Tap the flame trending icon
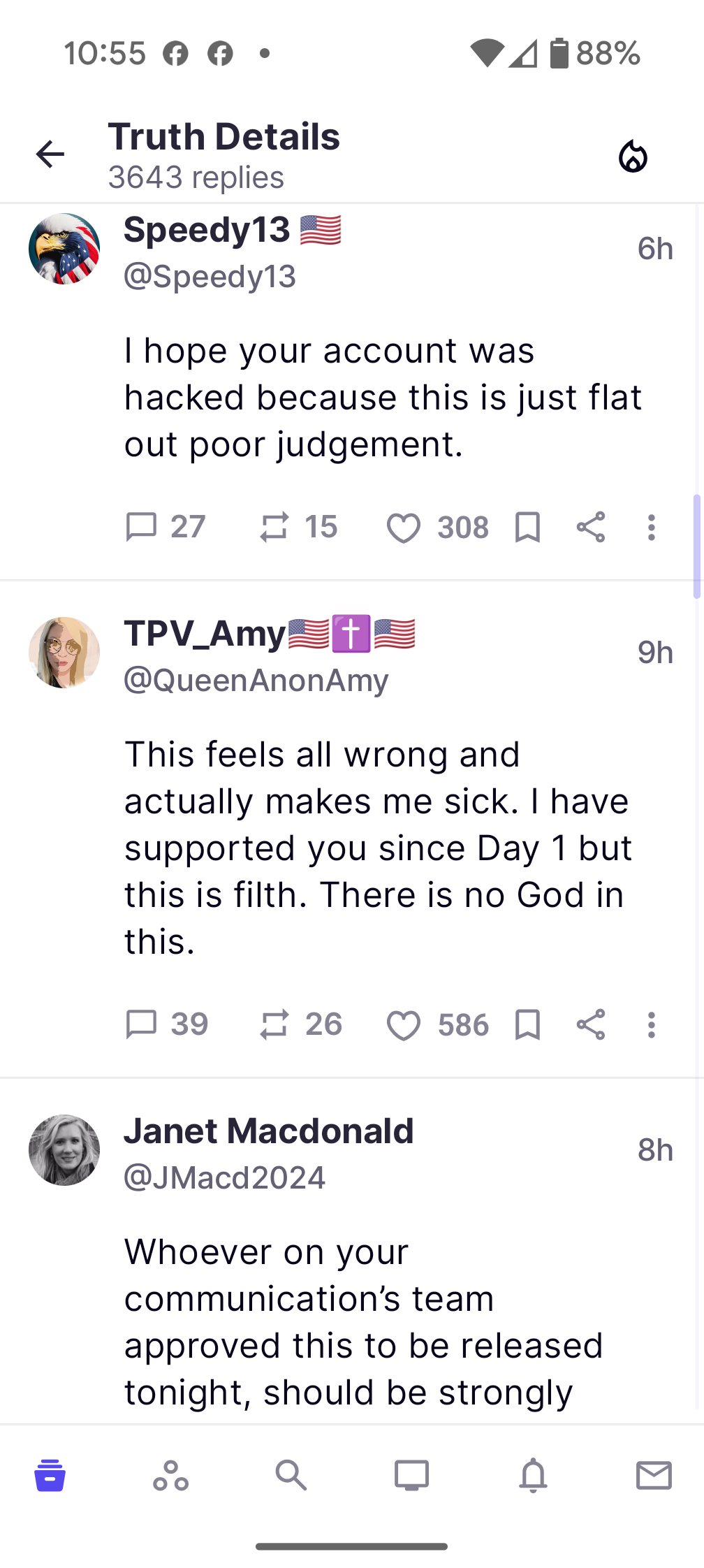Screen dimensions: 704x1568 point(633,156)
